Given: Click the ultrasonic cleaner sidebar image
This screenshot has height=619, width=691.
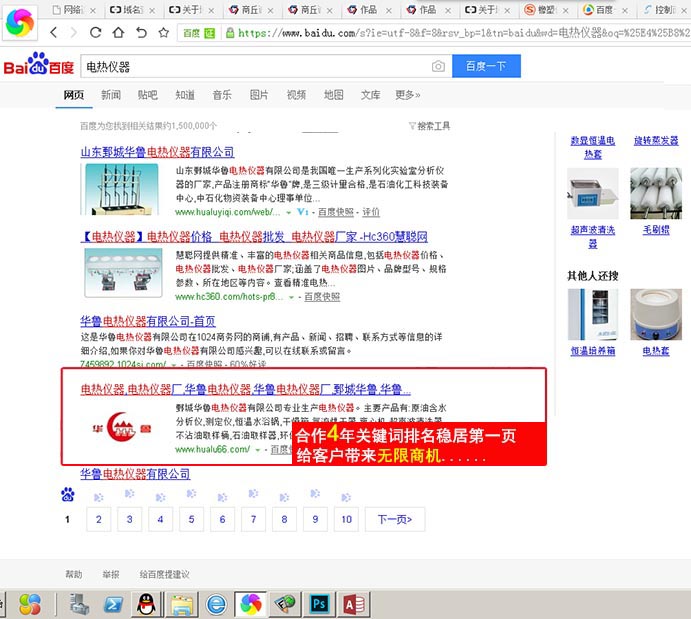Looking at the screenshot, I should pyautogui.click(x=593, y=193).
